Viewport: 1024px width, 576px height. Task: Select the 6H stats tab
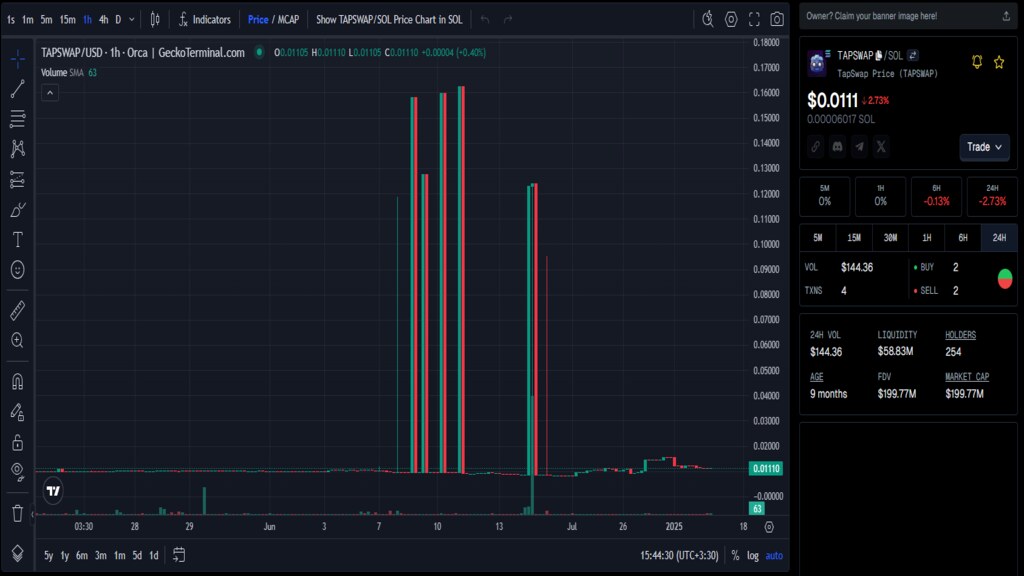pos(963,238)
